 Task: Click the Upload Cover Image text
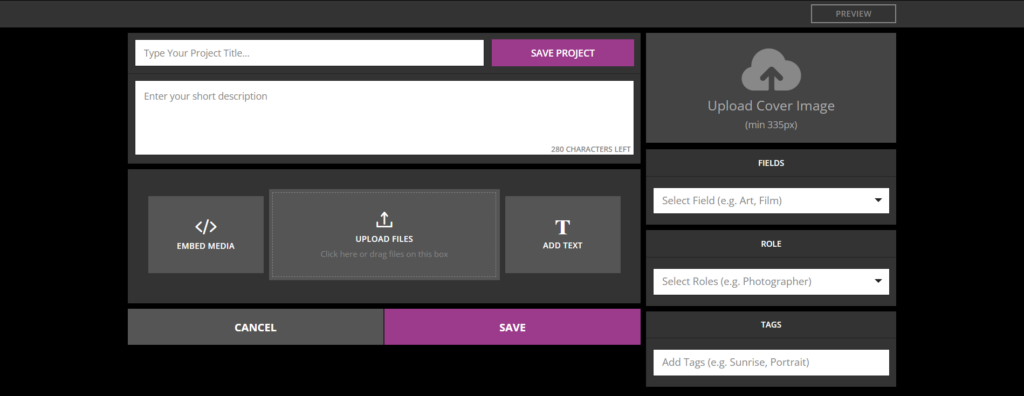771,106
